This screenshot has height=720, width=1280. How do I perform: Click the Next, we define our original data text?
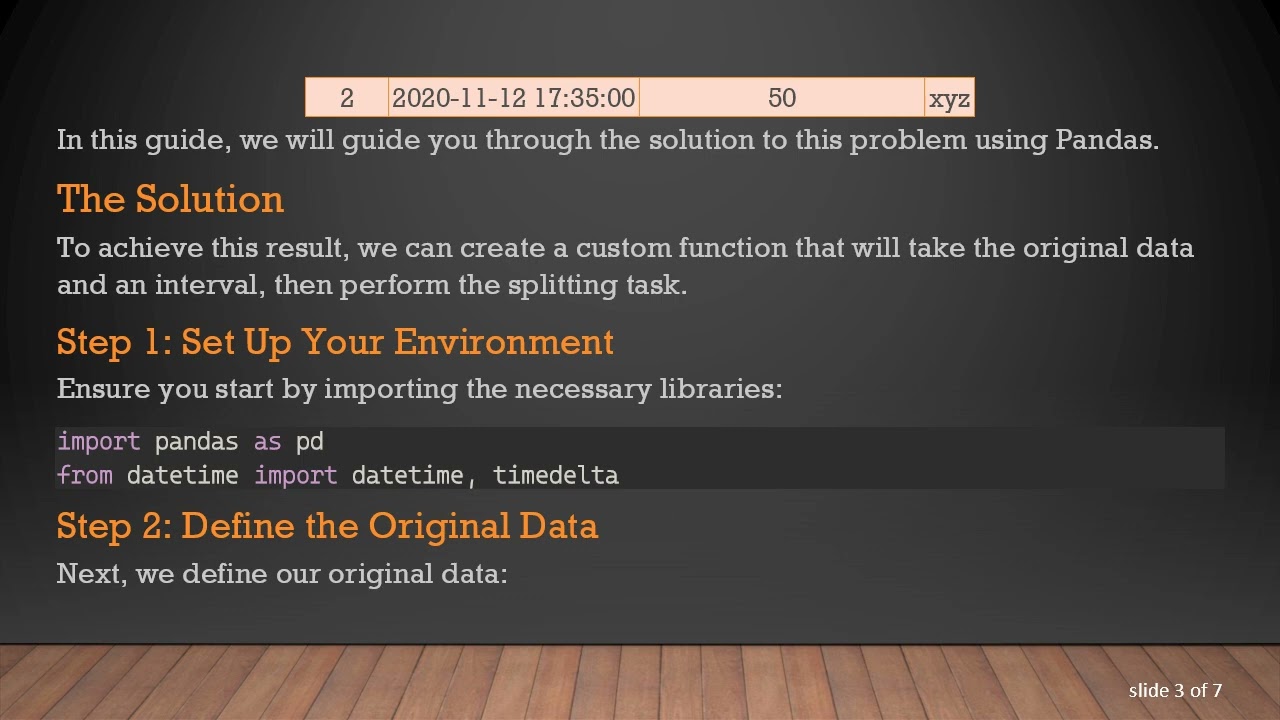pyautogui.click(x=282, y=574)
